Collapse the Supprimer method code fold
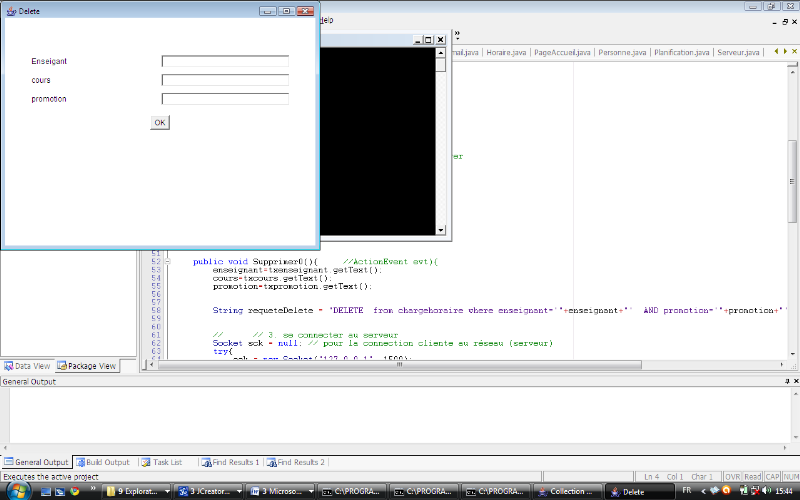 pos(167,262)
